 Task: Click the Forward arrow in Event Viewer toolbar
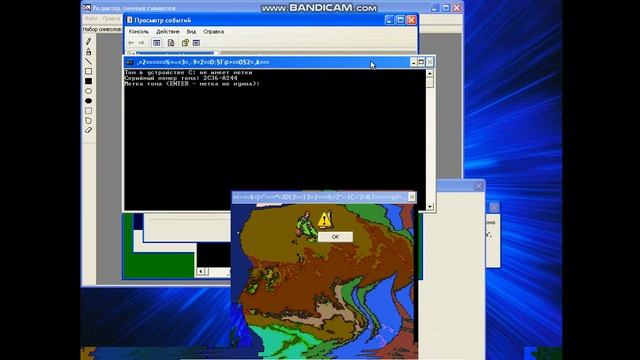tap(141, 43)
